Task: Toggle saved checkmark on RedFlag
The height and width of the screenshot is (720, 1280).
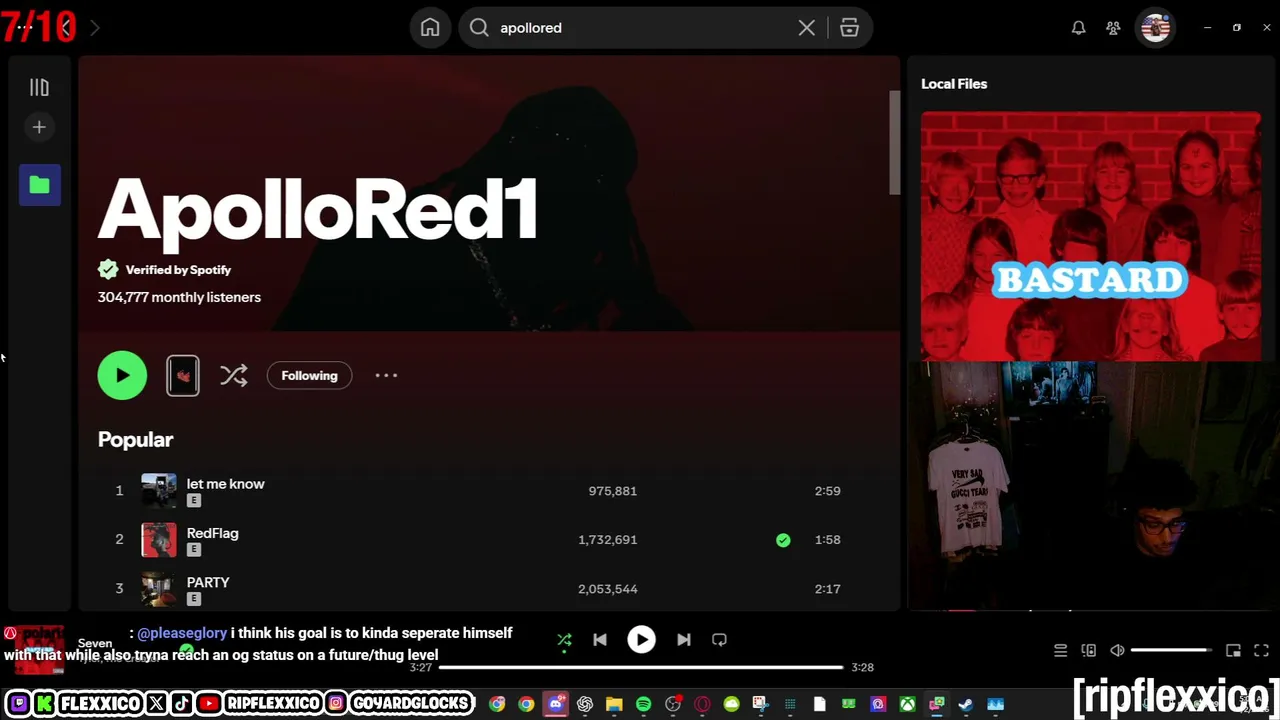Action: [x=783, y=540]
